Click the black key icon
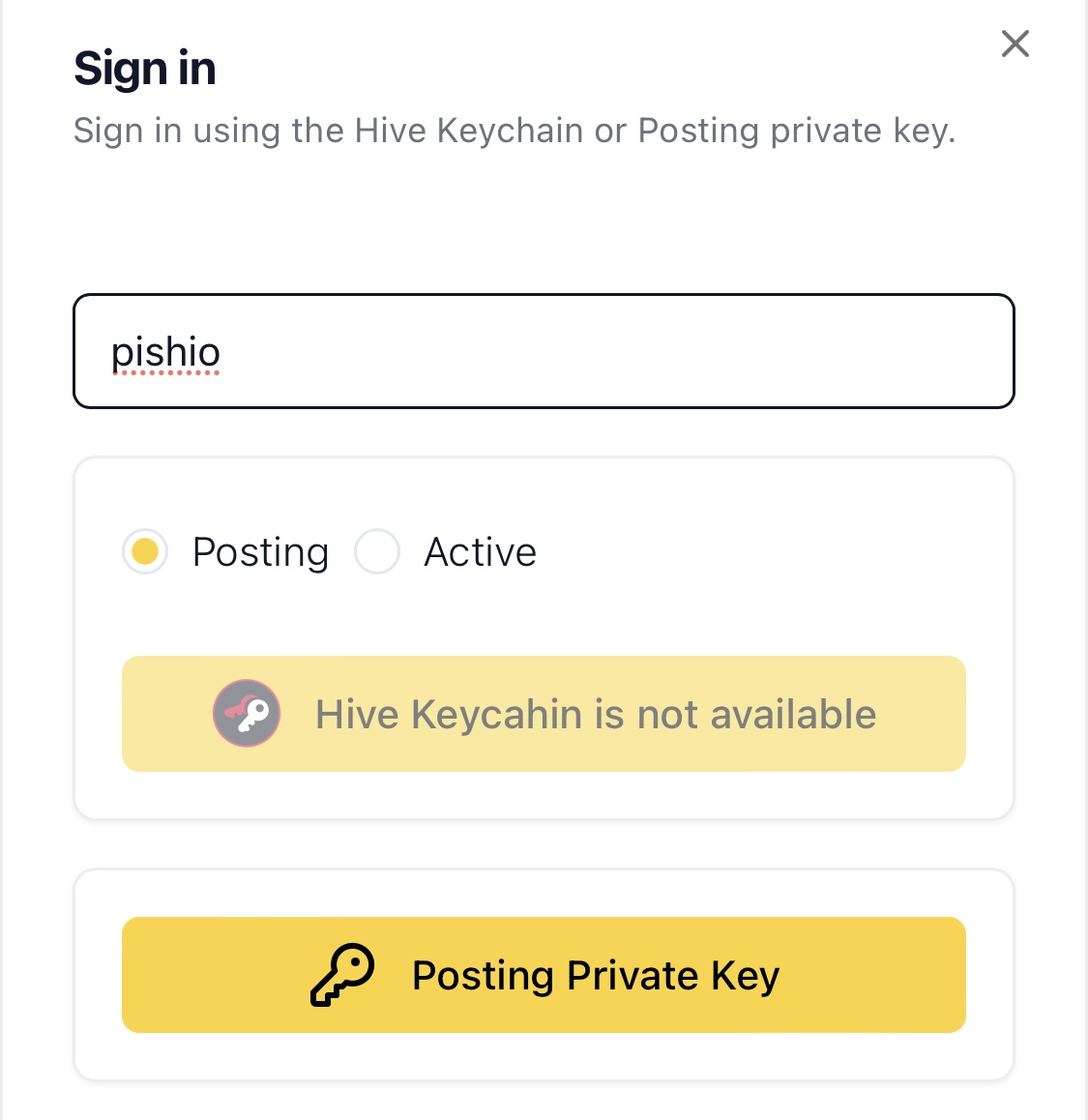Viewport: 1088px width, 1120px height. [x=342, y=974]
